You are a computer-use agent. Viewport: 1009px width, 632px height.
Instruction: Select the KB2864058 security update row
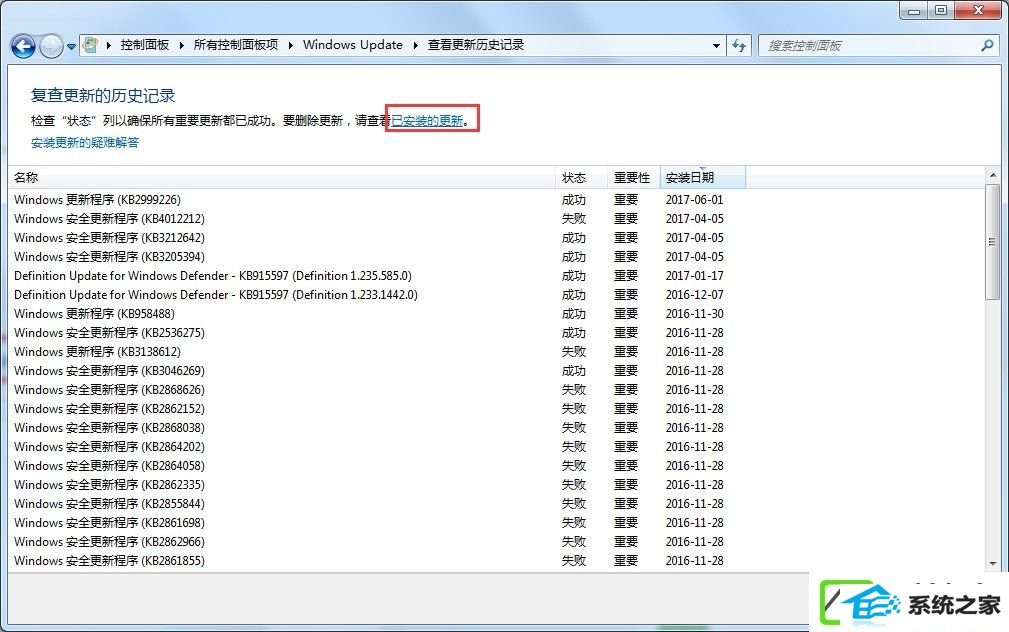(x=496, y=465)
